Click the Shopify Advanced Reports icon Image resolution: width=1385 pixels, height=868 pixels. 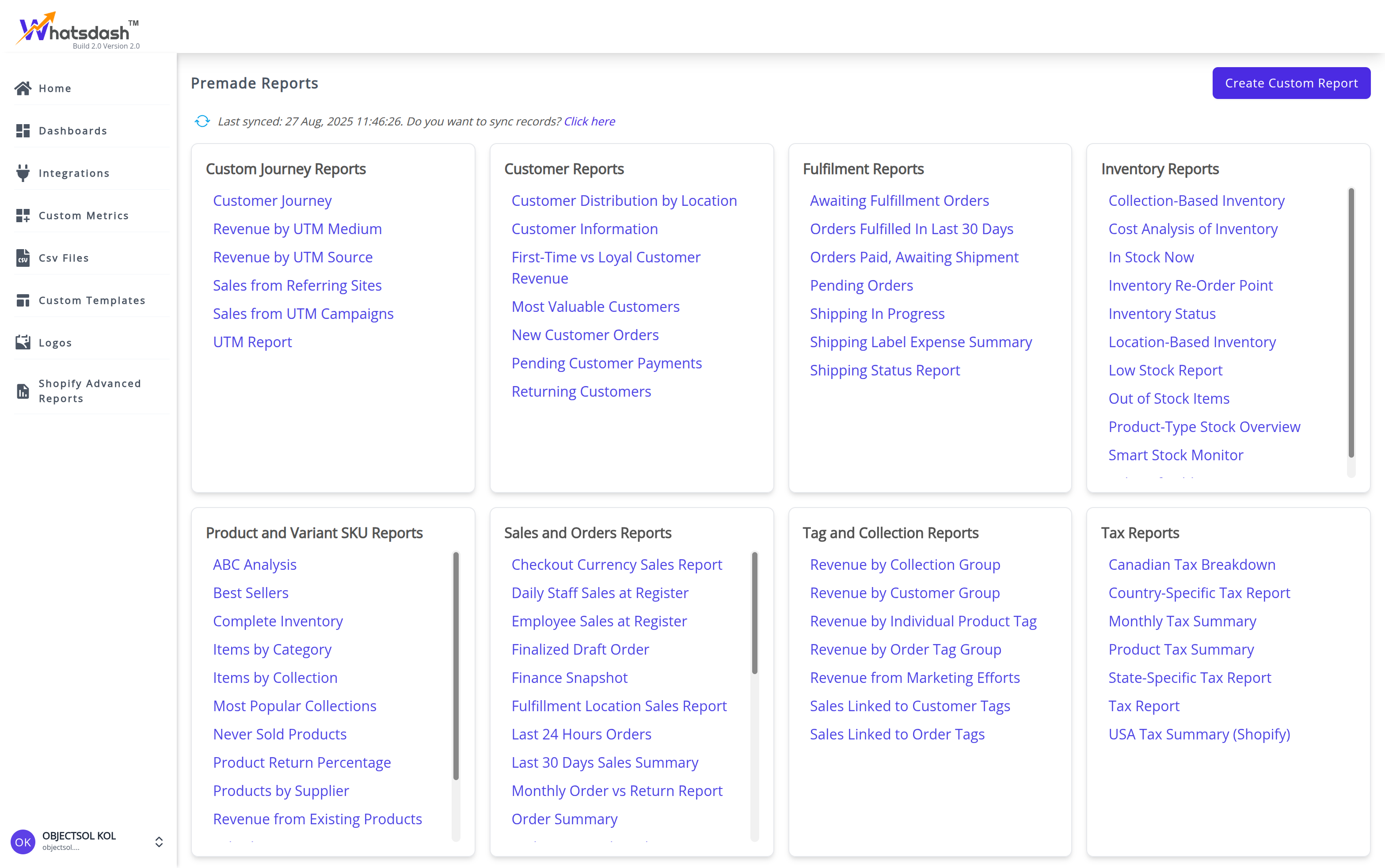[23, 391]
